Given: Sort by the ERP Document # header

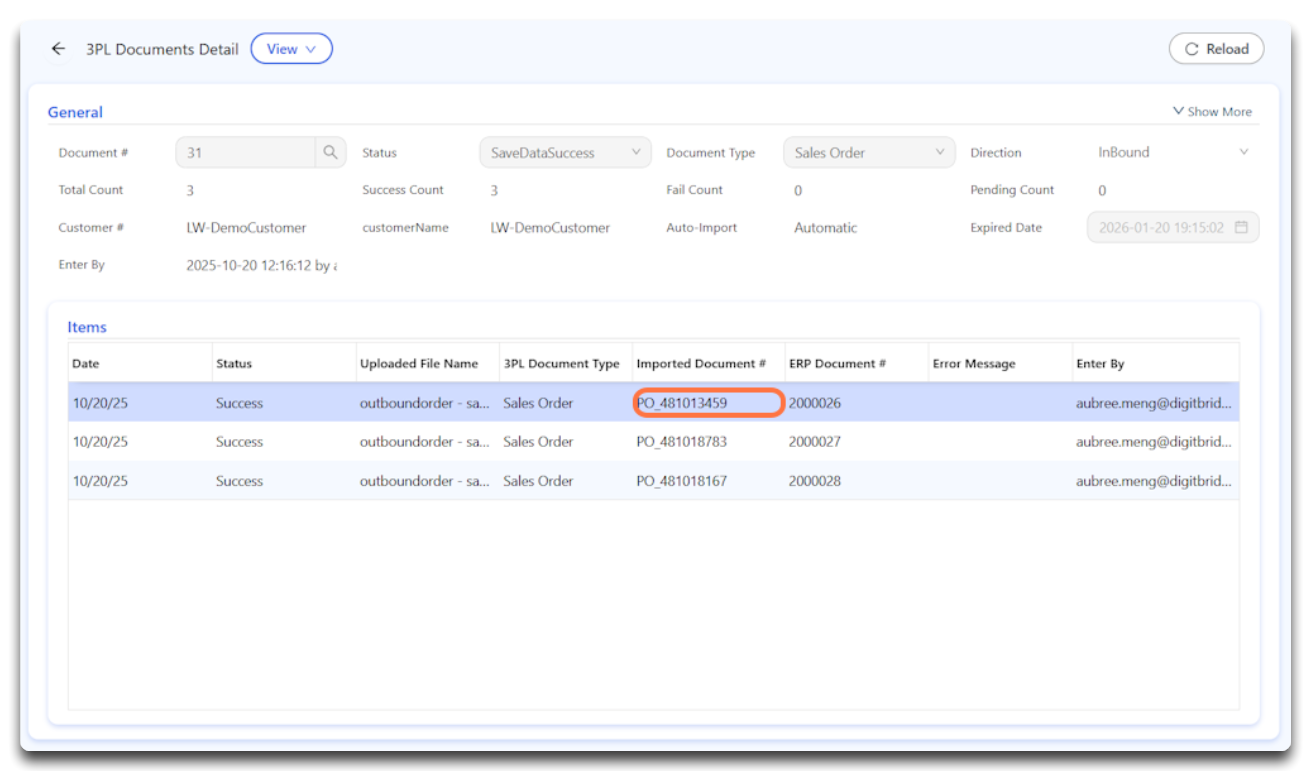Looking at the screenshot, I should (837, 364).
